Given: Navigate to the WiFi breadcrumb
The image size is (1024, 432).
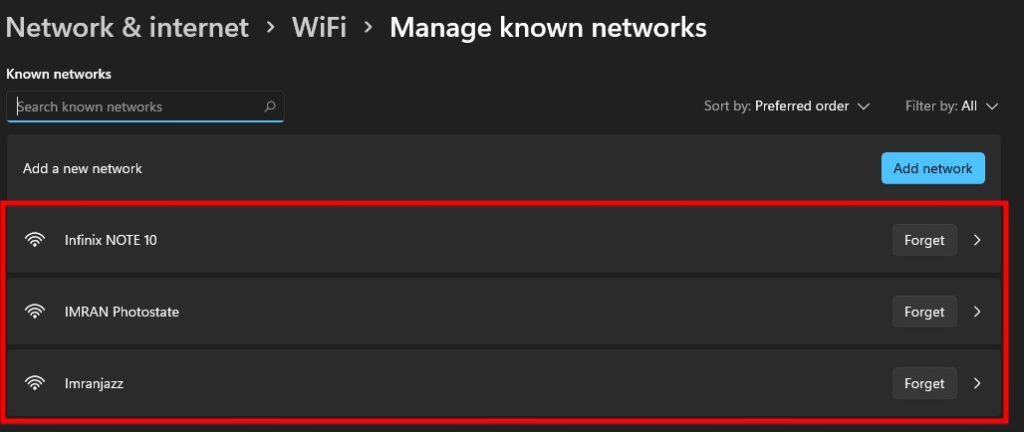Looking at the screenshot, I should [319, 28].
